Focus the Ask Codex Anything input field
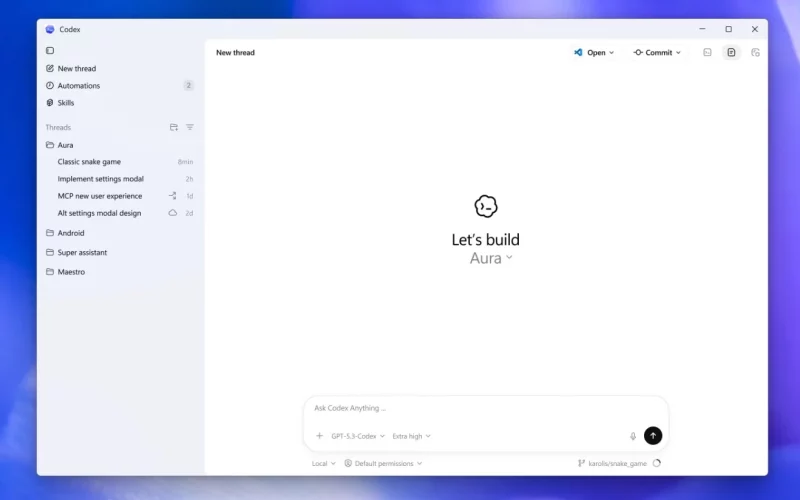 tap(470, 408)
